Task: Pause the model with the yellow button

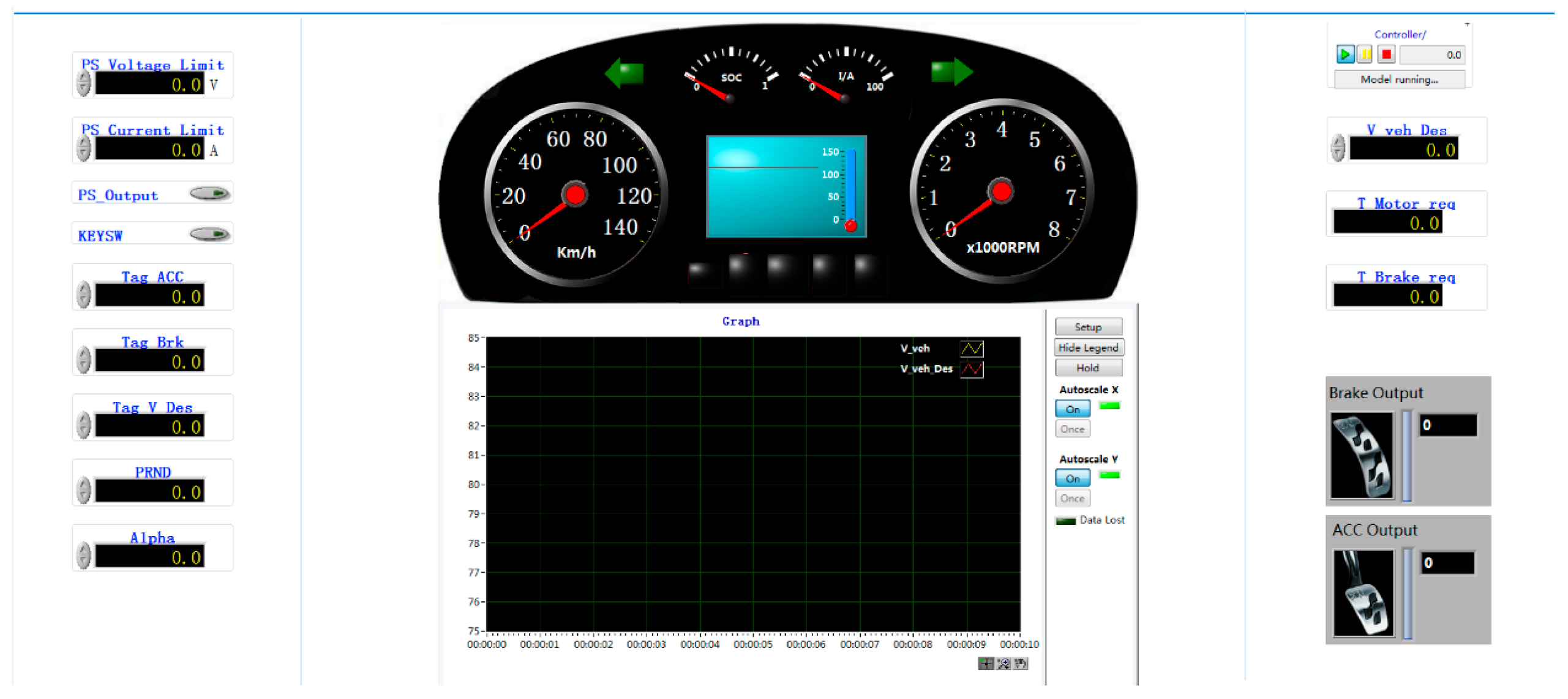Action: click(x=1364, y=55)
